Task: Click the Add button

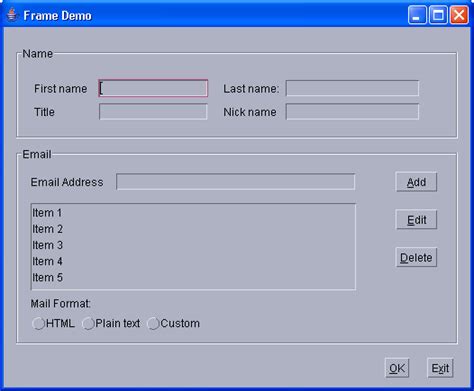Action: click(x=416, y=182)
